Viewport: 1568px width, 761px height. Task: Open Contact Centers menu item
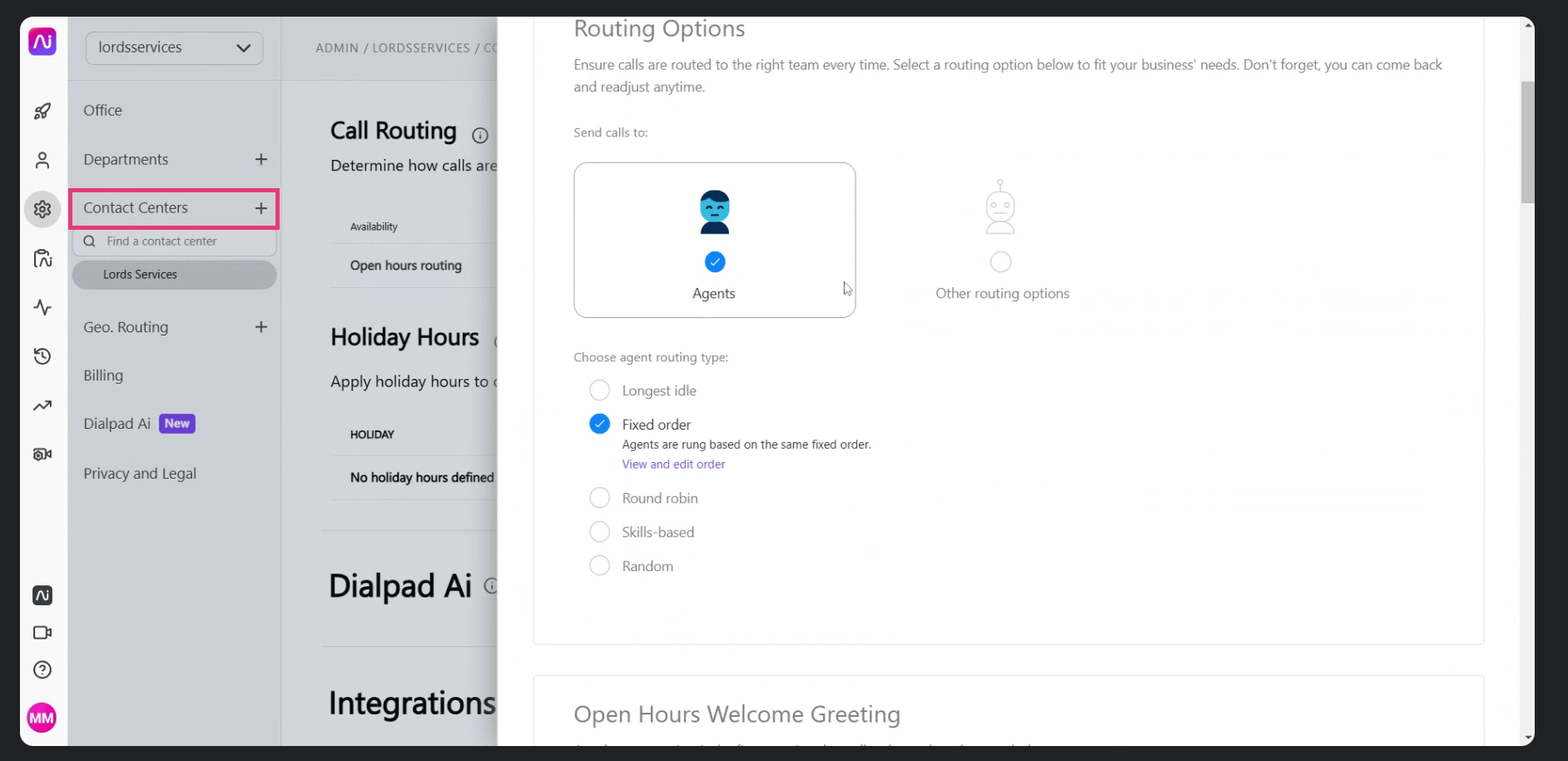136,208
